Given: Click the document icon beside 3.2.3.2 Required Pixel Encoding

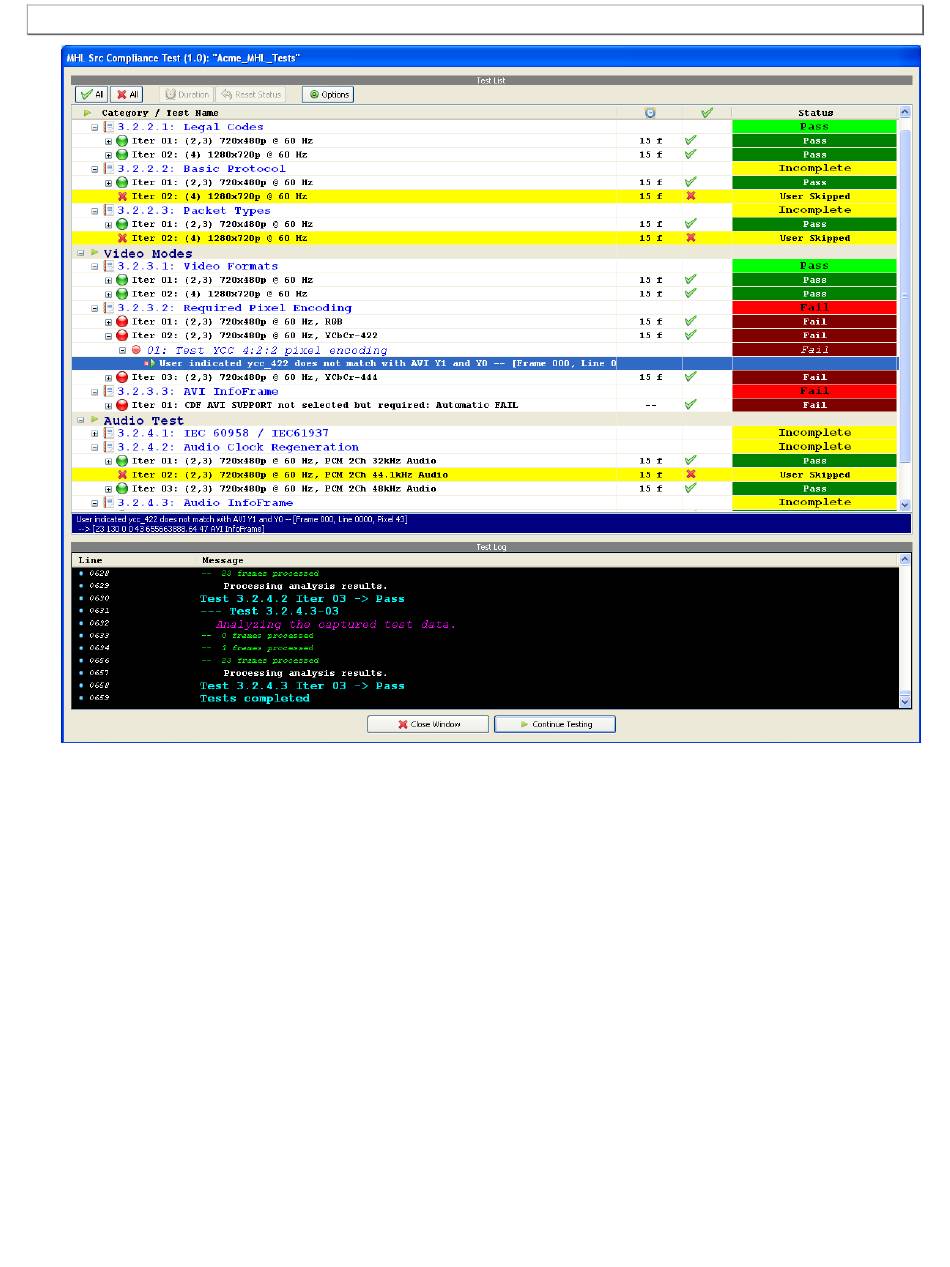Looking at the screenshot, I should tap(108, 308).
